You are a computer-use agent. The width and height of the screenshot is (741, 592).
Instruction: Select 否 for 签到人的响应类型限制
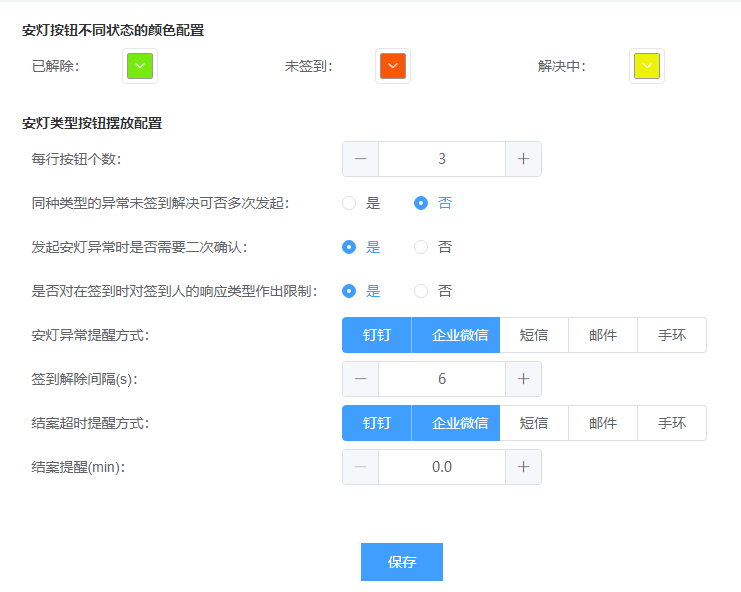[x=421, y=291]
